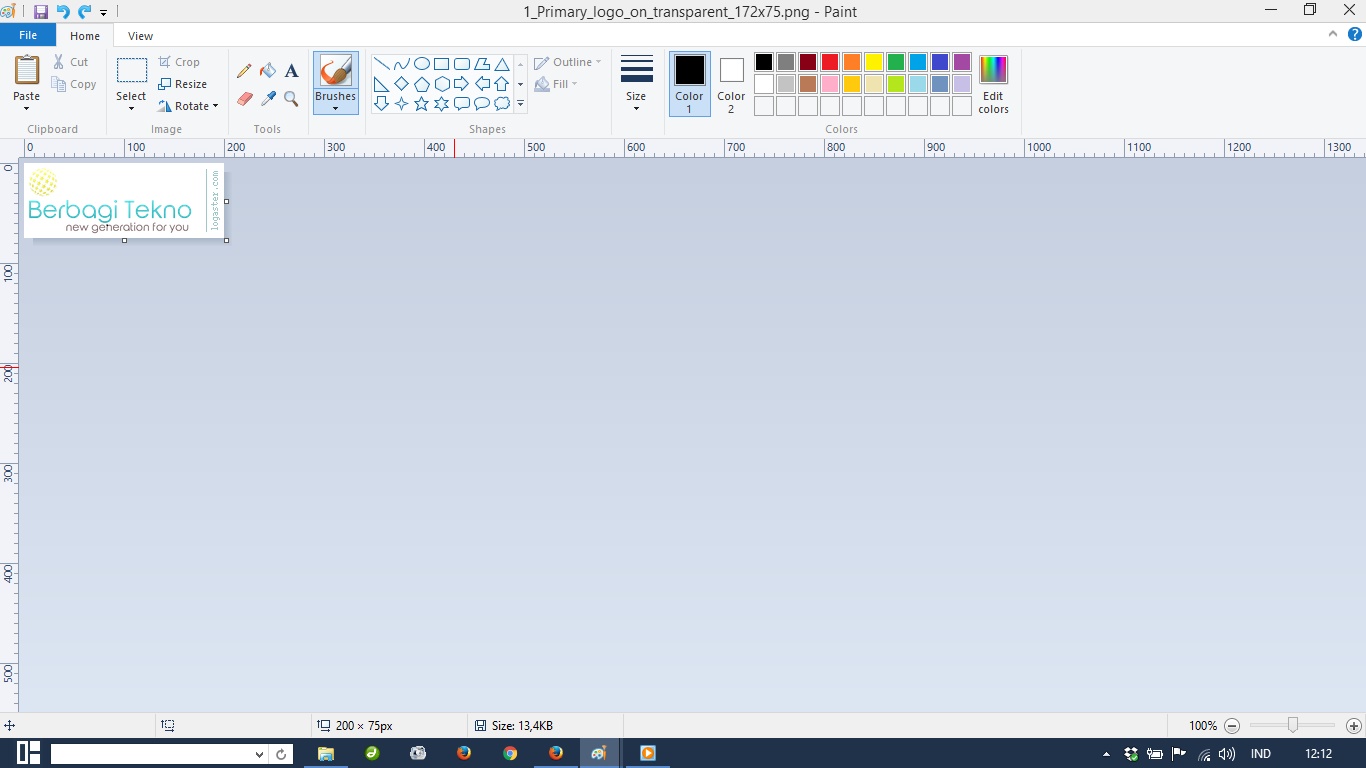Activate the Text tool
Image resolution: width=1366 pixels, height=768 pixels.
tap(291, 71)
